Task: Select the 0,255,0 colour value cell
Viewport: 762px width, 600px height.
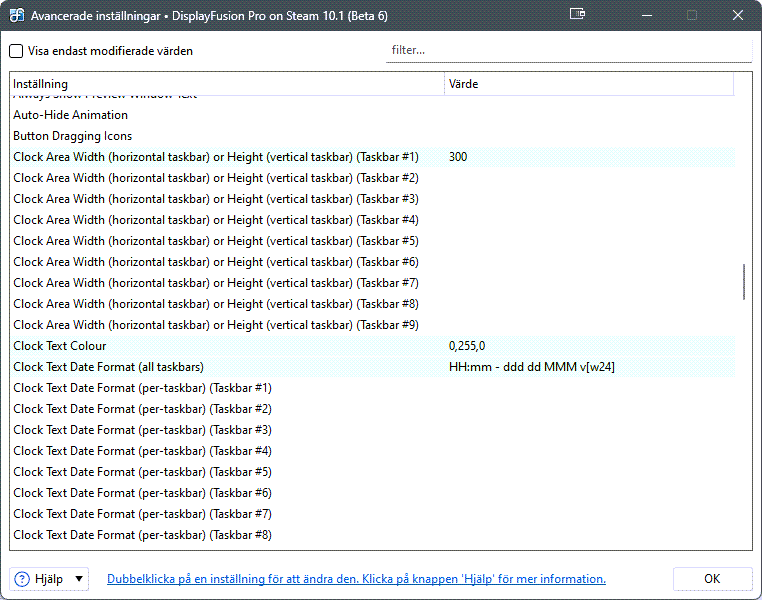Action: click(467, 346)
